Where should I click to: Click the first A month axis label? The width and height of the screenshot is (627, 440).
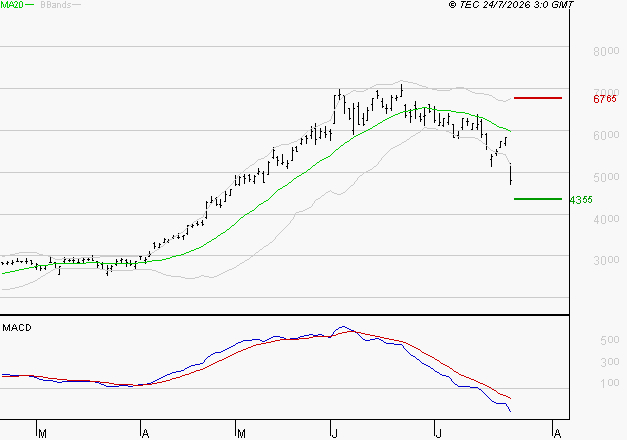145,434
